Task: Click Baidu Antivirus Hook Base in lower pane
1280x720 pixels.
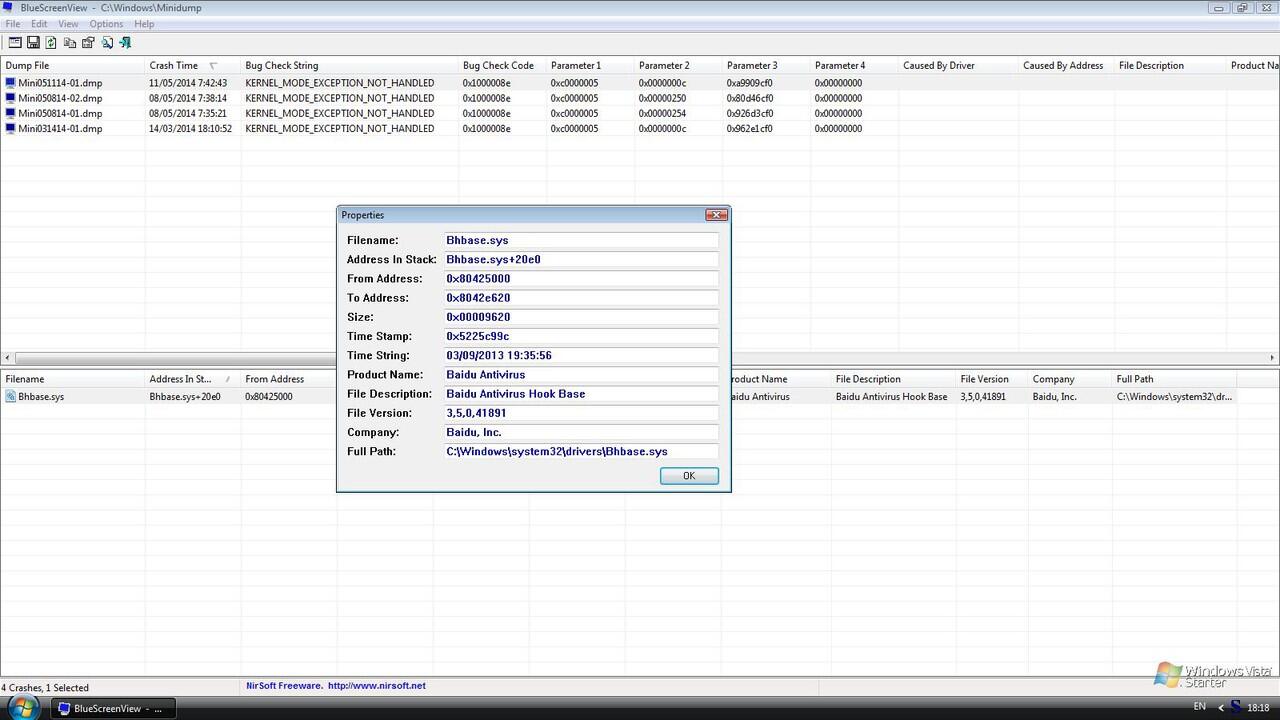Action: (x=891, y=397)
